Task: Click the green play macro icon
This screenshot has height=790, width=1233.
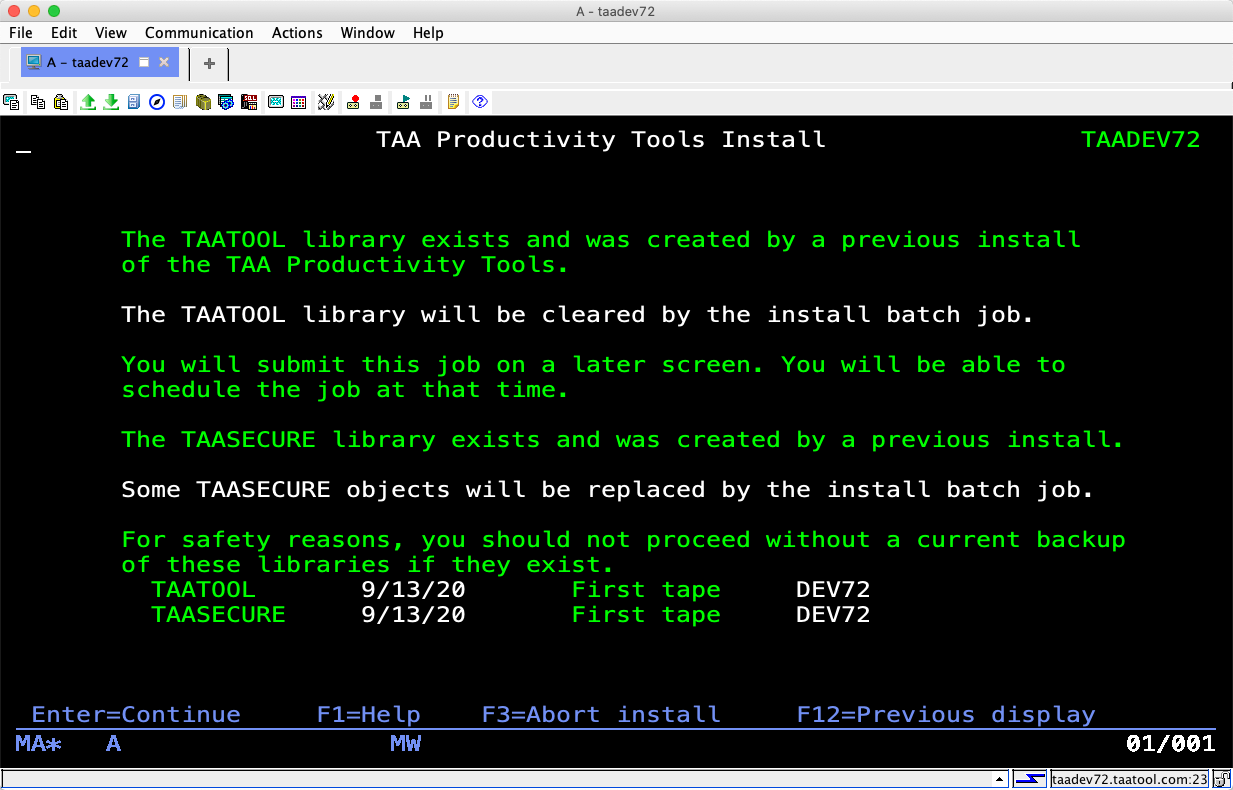Action: [403, 102]
